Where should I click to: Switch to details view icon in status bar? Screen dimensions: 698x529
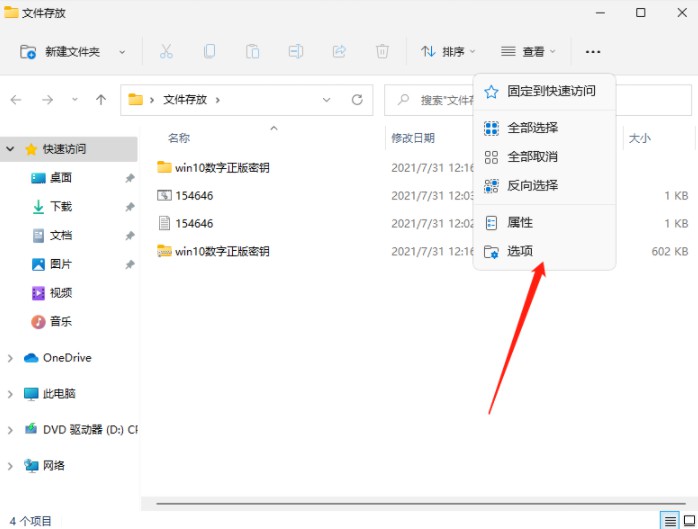[668, 520]
